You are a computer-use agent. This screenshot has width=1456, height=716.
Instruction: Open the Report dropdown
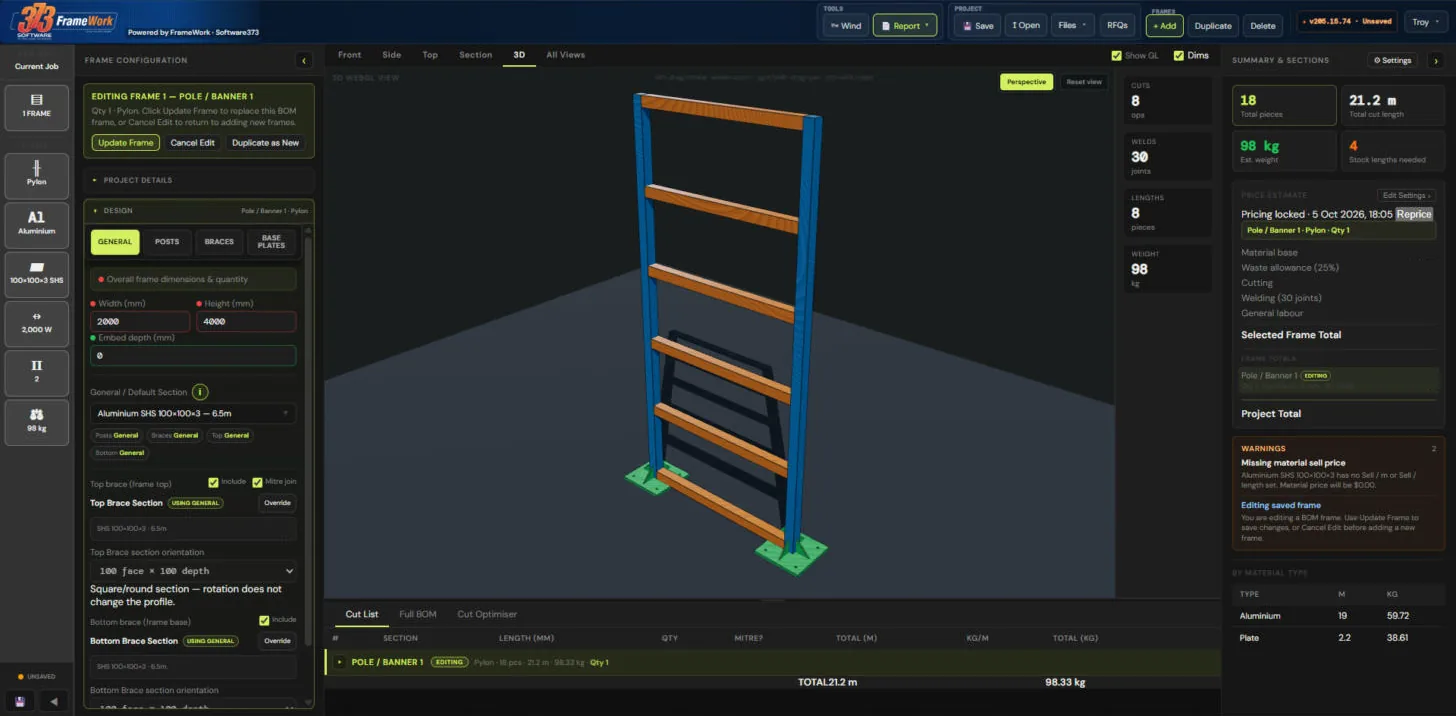point(904,25)
